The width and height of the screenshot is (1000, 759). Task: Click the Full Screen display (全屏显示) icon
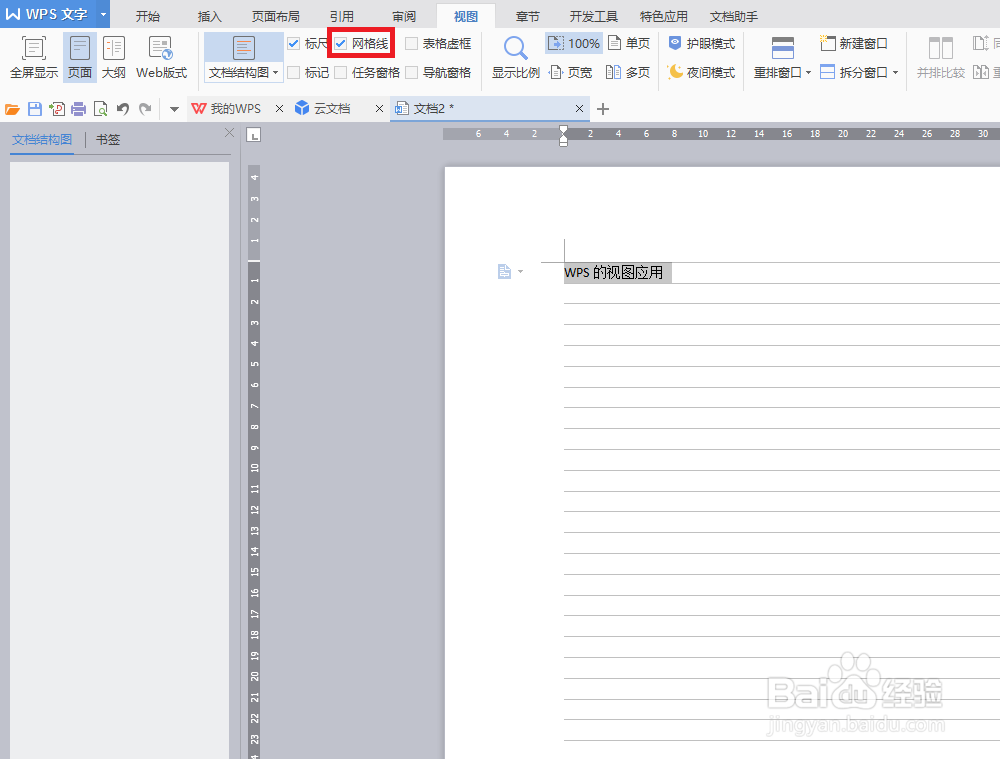point(34,48)
